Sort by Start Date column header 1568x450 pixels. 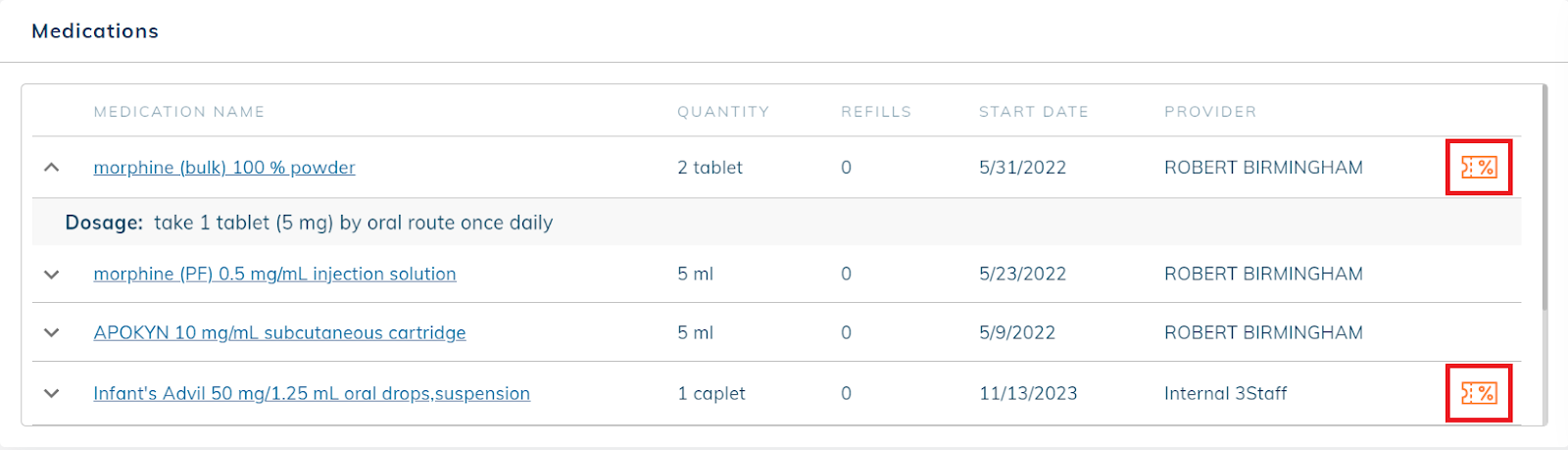1034,112
